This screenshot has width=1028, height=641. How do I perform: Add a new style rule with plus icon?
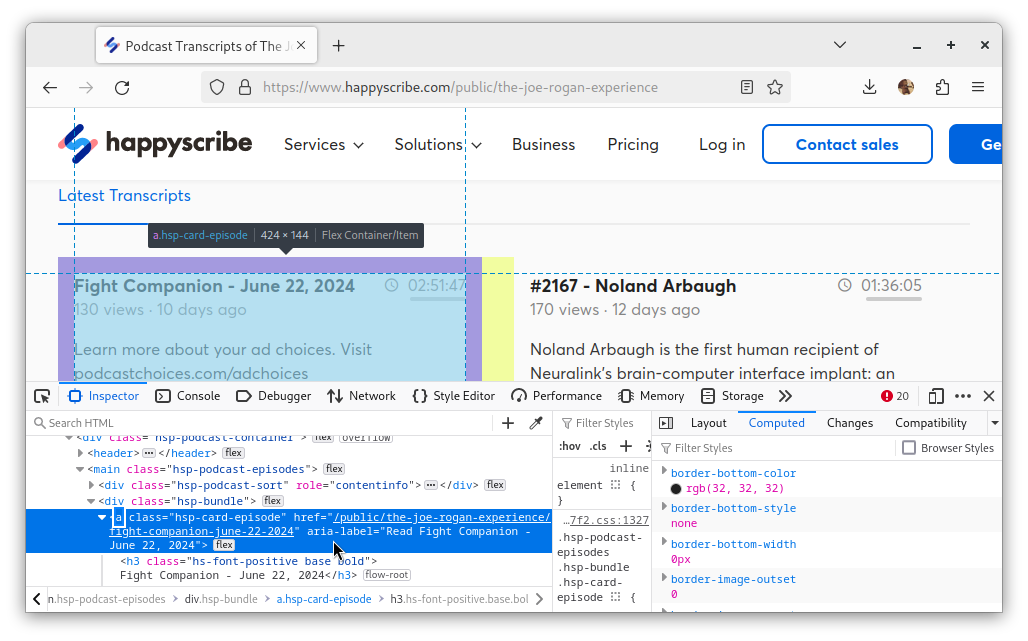(x=626, y=446)
